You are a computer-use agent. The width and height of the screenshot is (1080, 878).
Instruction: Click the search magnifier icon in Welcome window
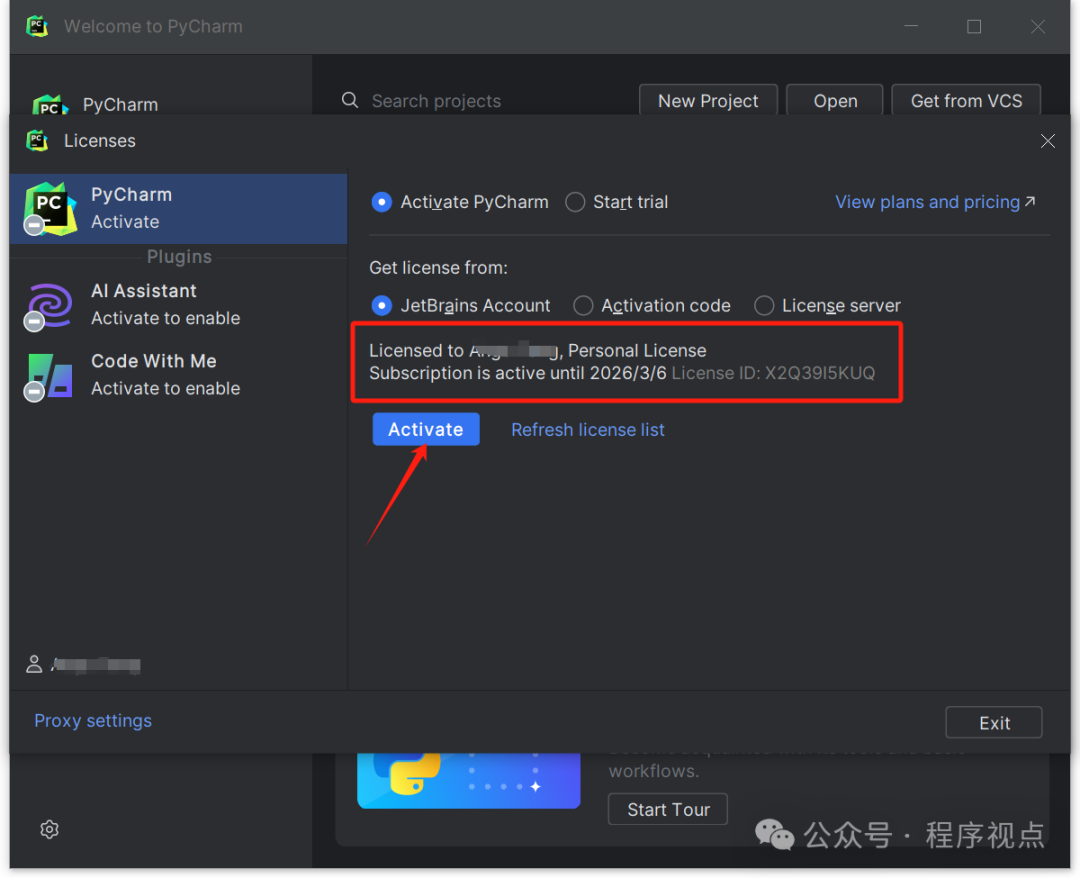[350, 101]
